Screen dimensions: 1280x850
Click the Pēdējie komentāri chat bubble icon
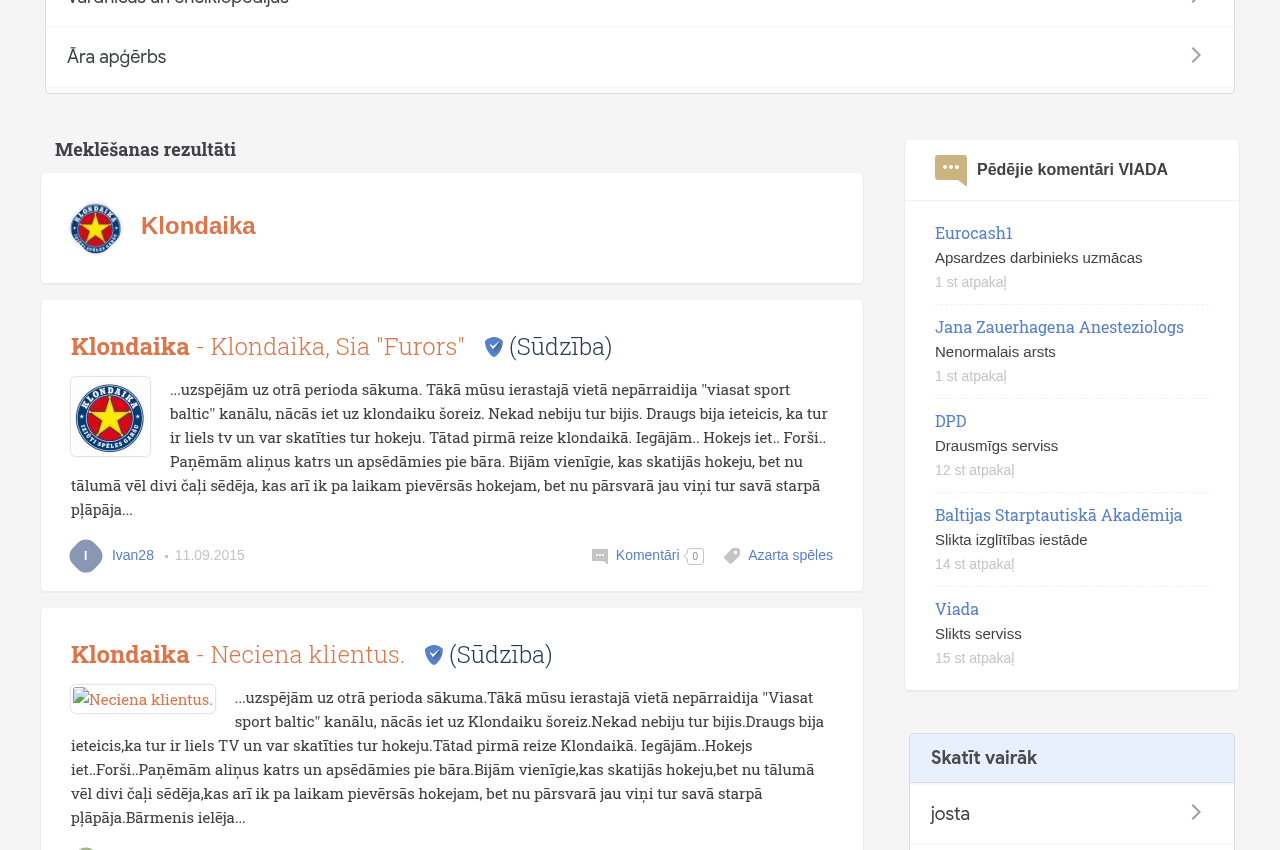coord(951,170)
